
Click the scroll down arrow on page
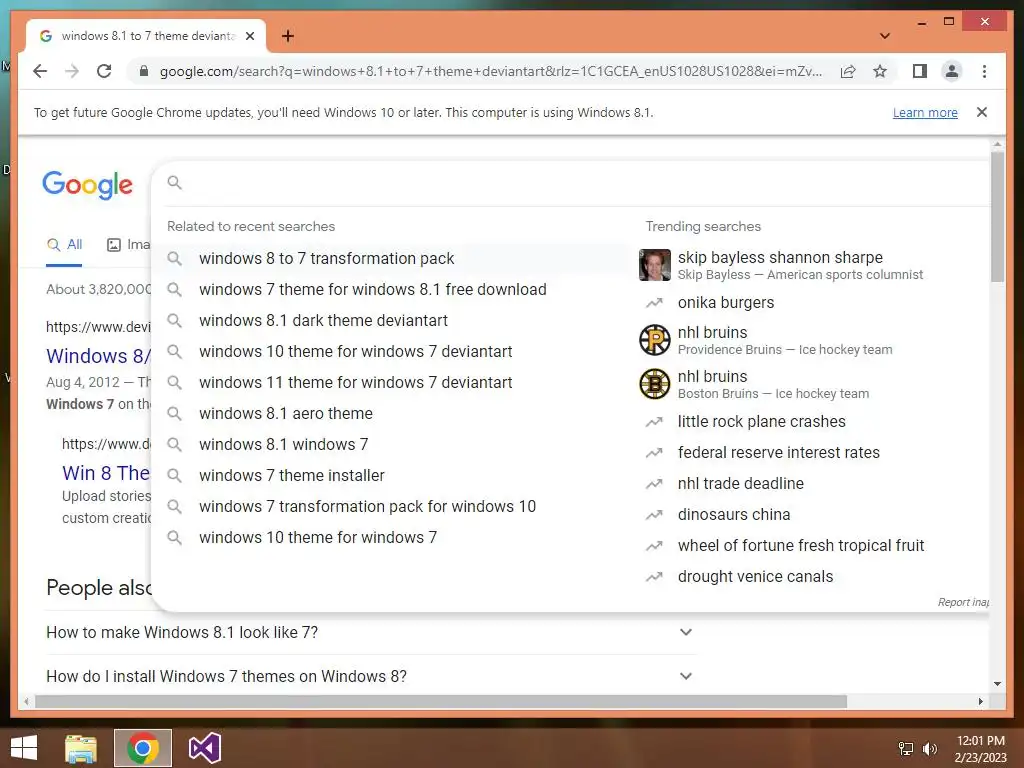997,684
